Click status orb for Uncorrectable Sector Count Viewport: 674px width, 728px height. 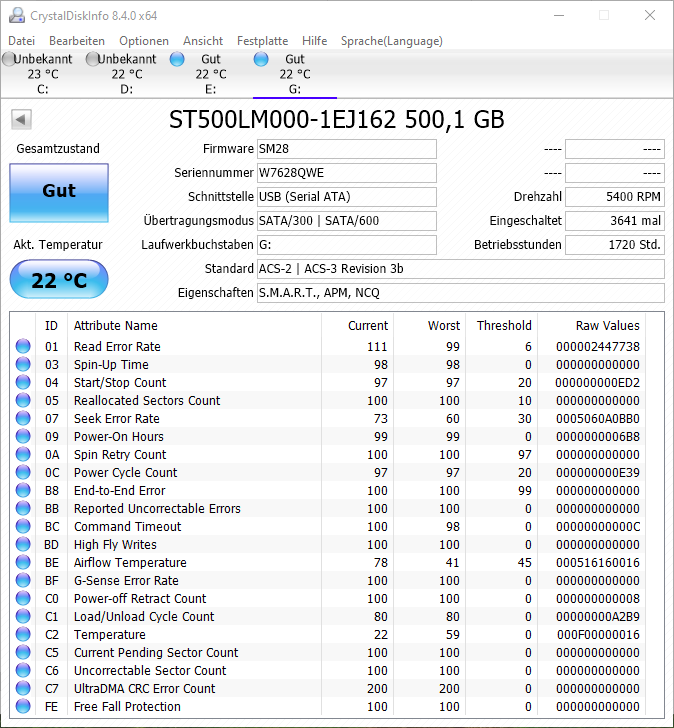click(23, 670)
